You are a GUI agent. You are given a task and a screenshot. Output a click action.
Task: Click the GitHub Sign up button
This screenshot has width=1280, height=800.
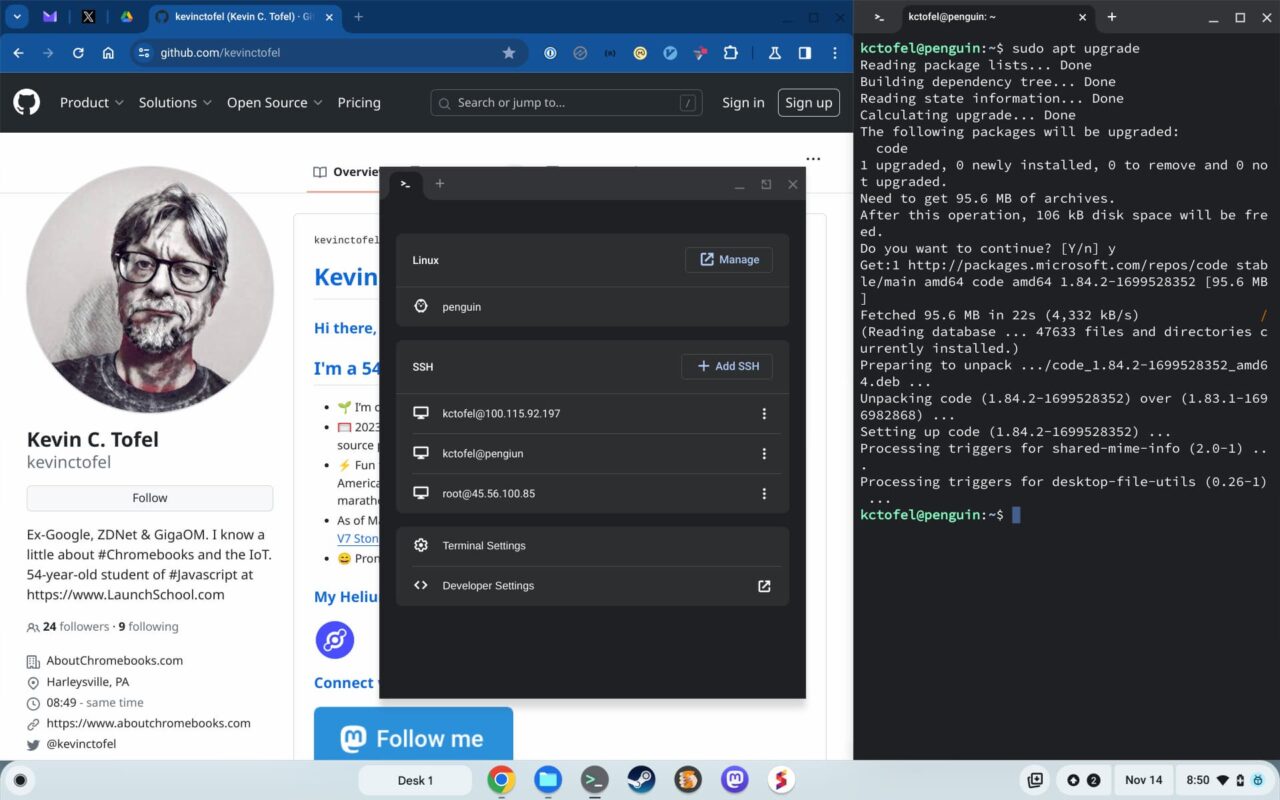click(808, 102)
